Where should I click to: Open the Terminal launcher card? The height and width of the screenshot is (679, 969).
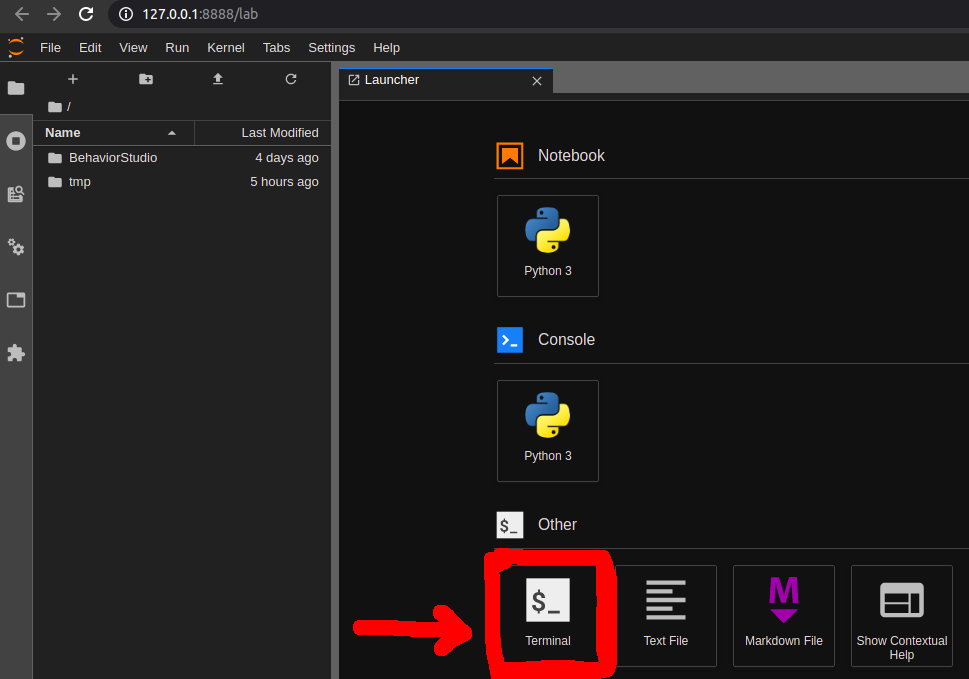(x=548, y=614)
